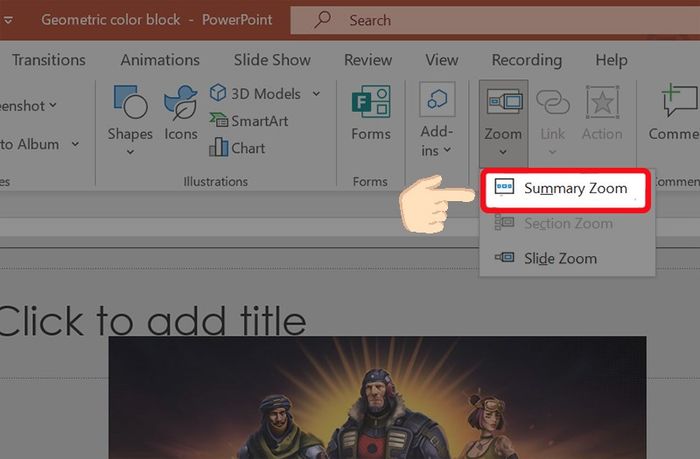The height and width of the screenshot is (459, 700).
Task: Expand the 3D Models dropdown arrow
Action: click(316, 94)
